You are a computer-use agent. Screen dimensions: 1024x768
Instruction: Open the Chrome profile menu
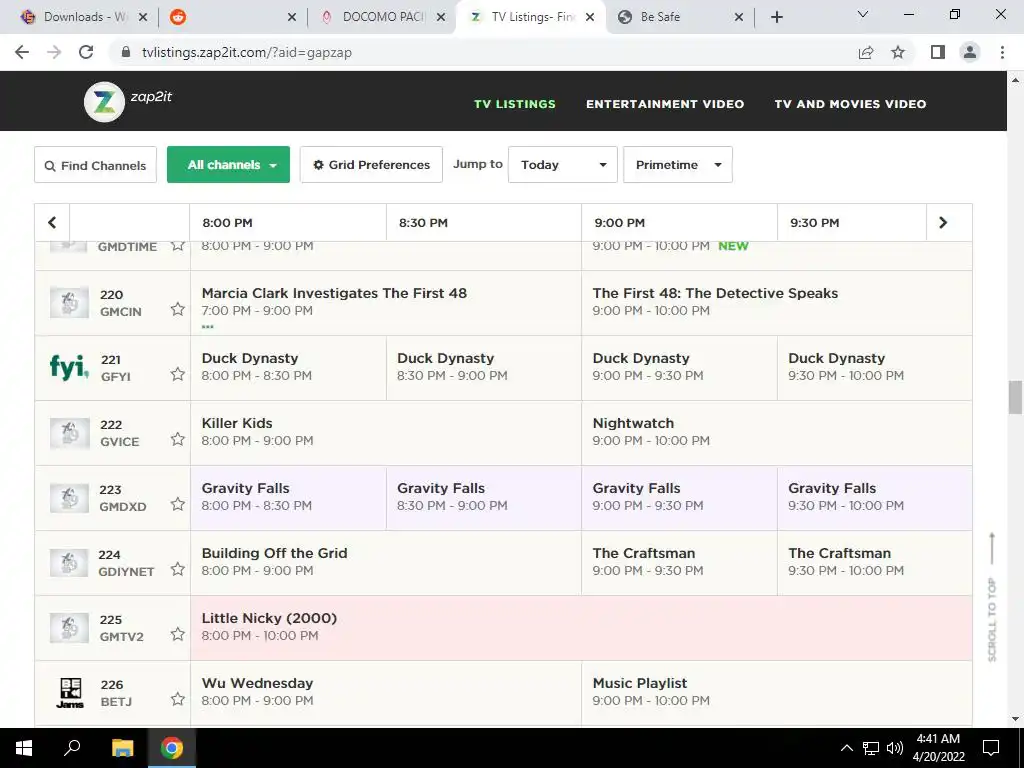970,52
